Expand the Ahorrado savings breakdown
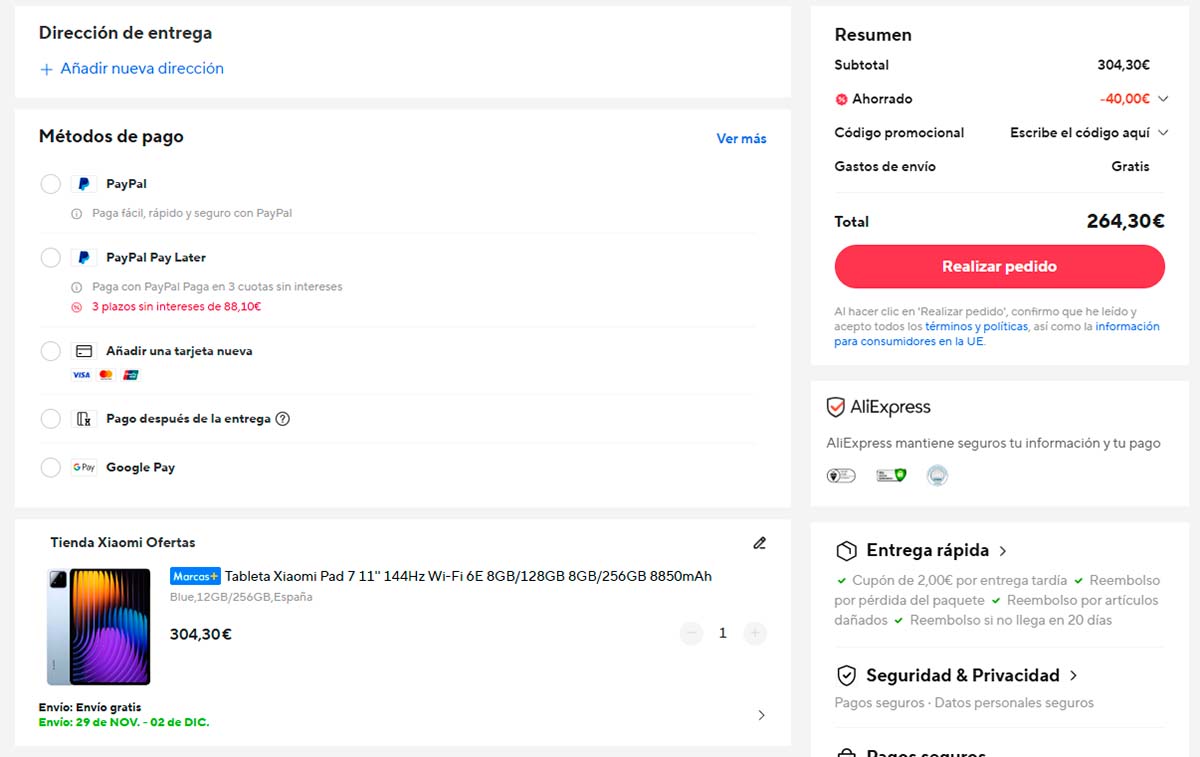Viewport: 1200px width, 757px height. pyautogui.click(x=1162, y=98)
